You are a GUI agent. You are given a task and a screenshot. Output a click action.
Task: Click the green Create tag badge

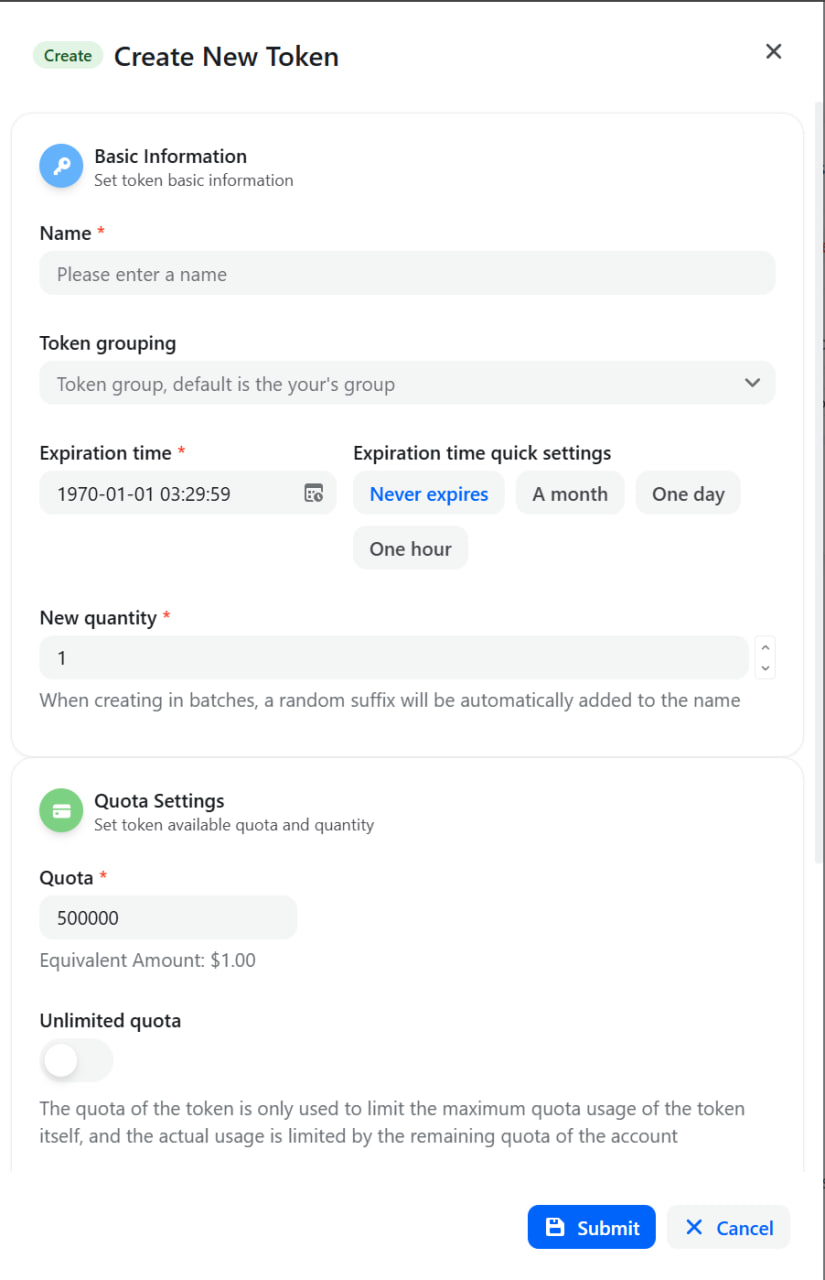click(x=68, y=56)
